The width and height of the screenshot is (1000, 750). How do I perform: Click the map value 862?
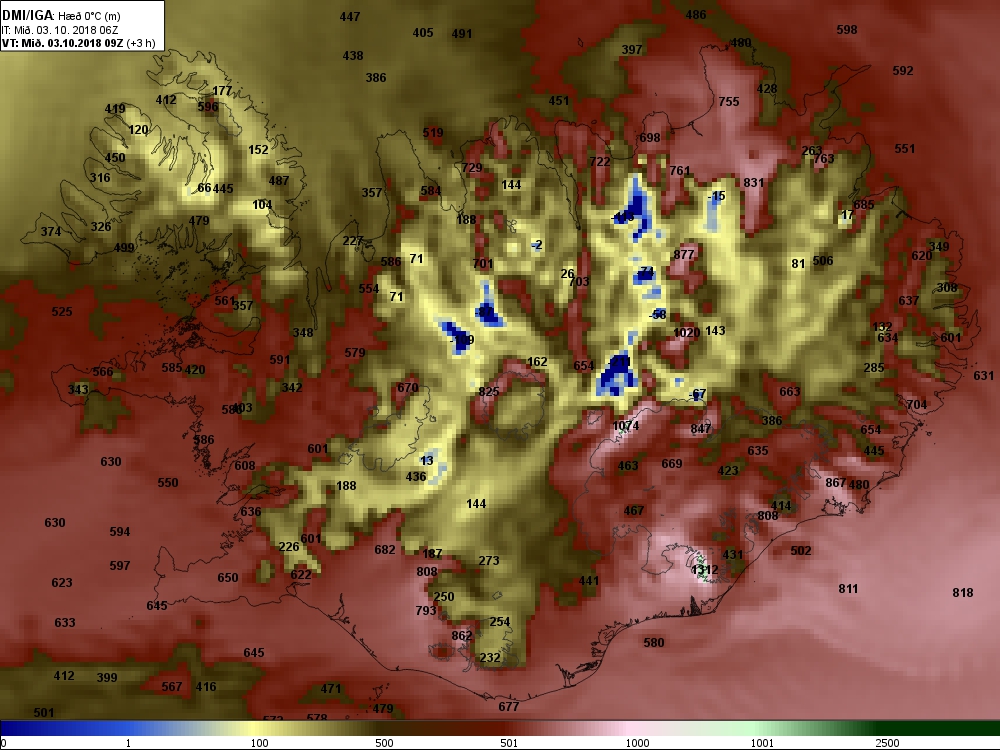tap(462, 635)
